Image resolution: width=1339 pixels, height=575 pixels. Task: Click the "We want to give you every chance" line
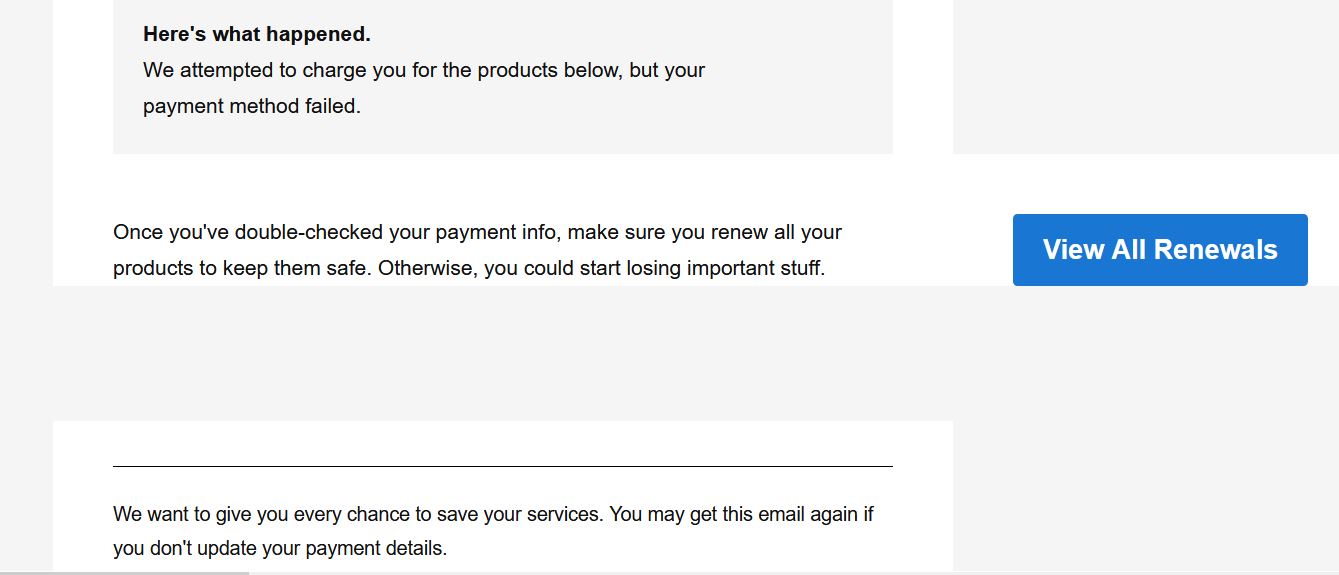coord(494,514)
